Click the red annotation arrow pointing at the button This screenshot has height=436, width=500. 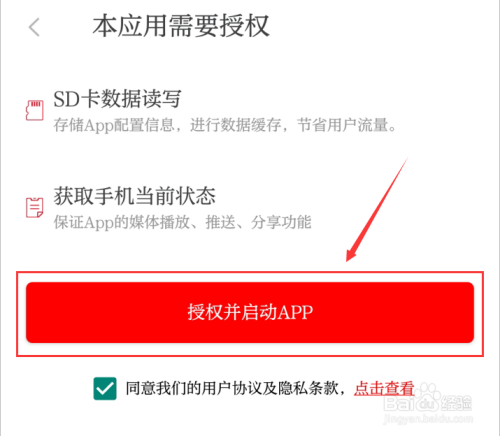pyautogui.click(x=377, y=210)
